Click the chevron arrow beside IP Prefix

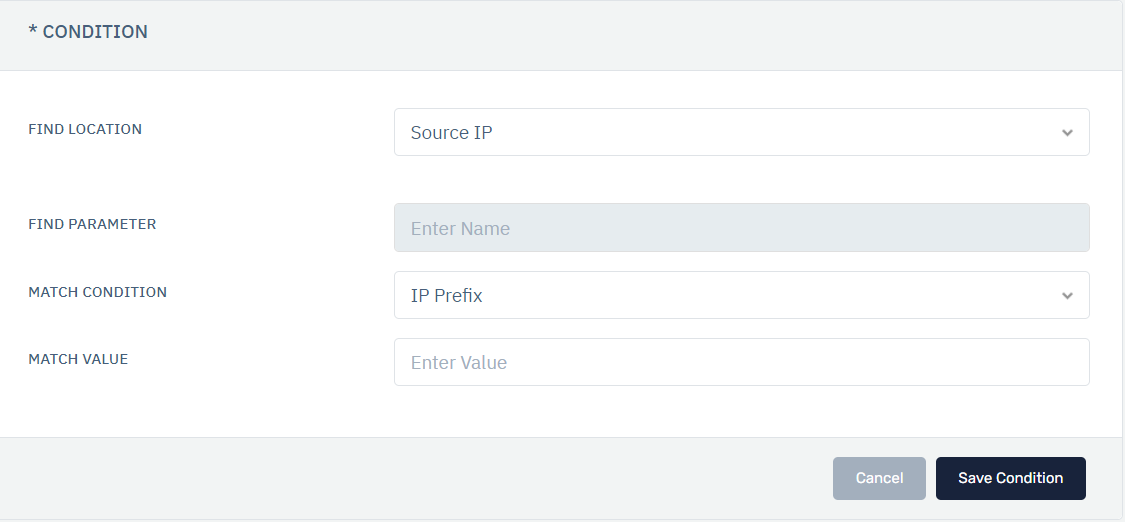tap(1067, 295)
